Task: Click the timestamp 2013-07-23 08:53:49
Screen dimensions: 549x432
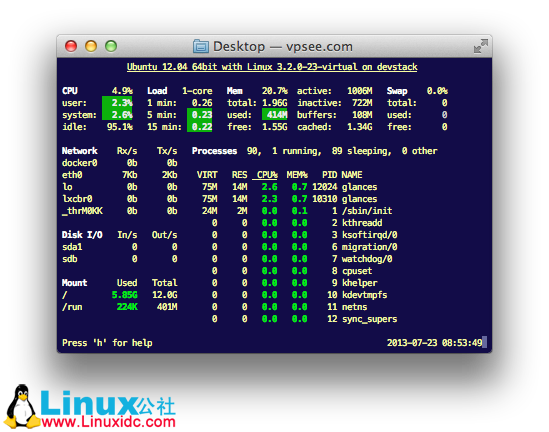Action: point(435,343)
